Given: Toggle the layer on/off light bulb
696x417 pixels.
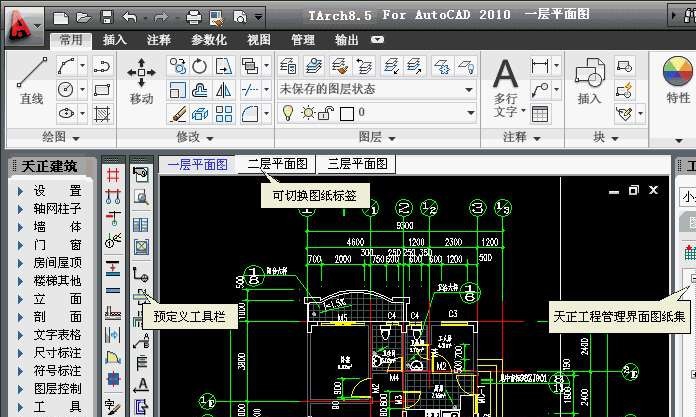Looking at the screenshot, I should (288, 113).
